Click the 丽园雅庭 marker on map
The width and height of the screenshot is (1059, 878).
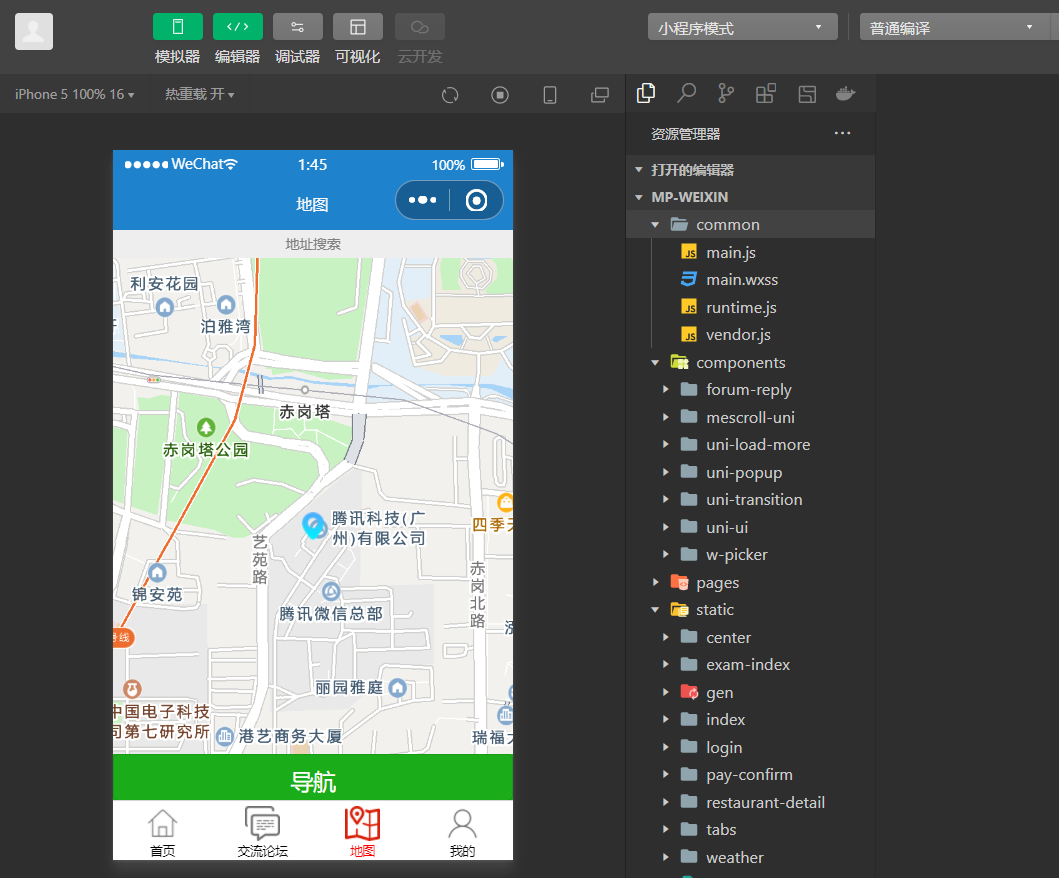(398, 688)
